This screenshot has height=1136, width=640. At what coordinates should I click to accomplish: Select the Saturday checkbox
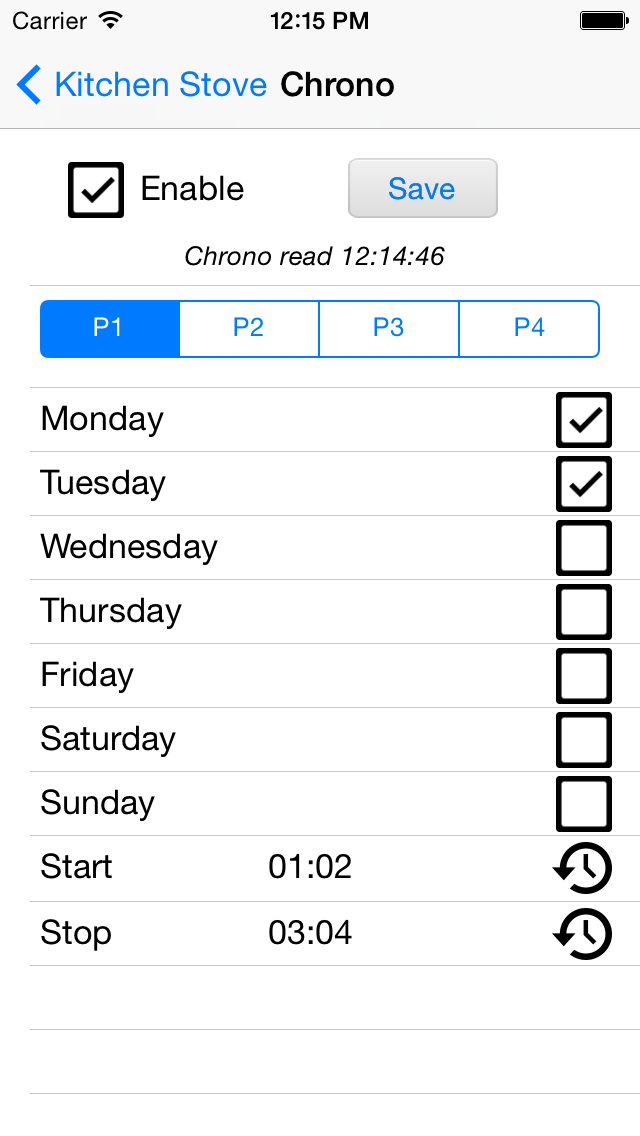tap(583, 740)
